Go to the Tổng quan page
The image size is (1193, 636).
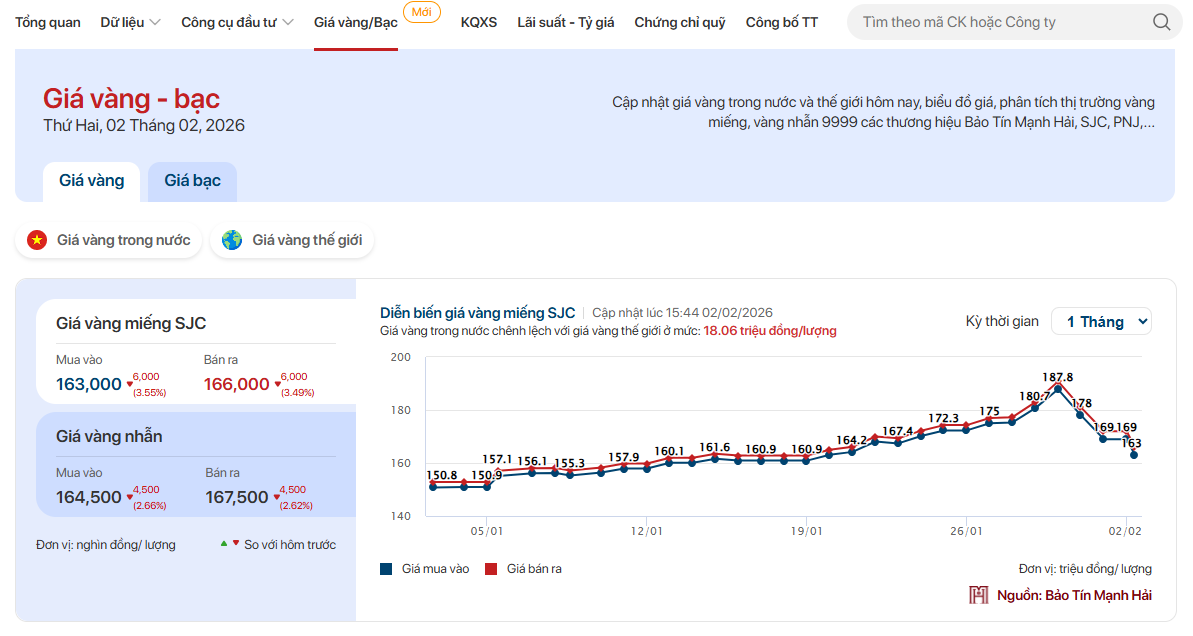click(48, 22)
